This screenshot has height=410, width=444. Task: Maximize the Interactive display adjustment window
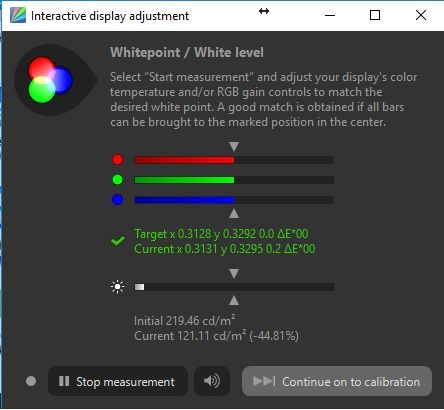[x=375, y=15]
